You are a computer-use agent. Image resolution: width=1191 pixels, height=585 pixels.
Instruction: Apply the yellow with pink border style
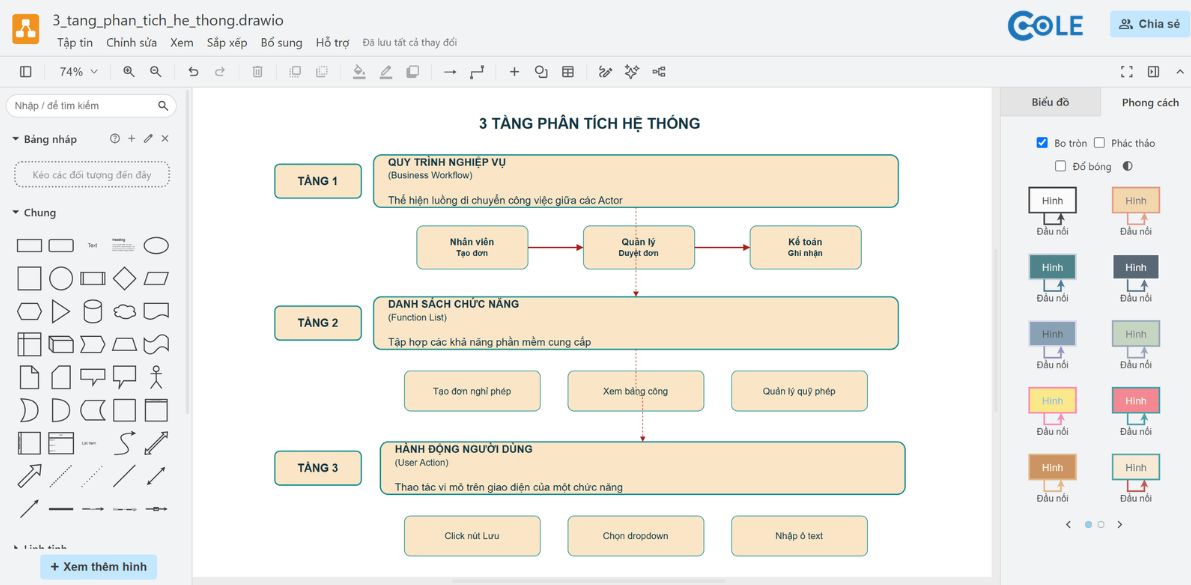pos(1052,412)
